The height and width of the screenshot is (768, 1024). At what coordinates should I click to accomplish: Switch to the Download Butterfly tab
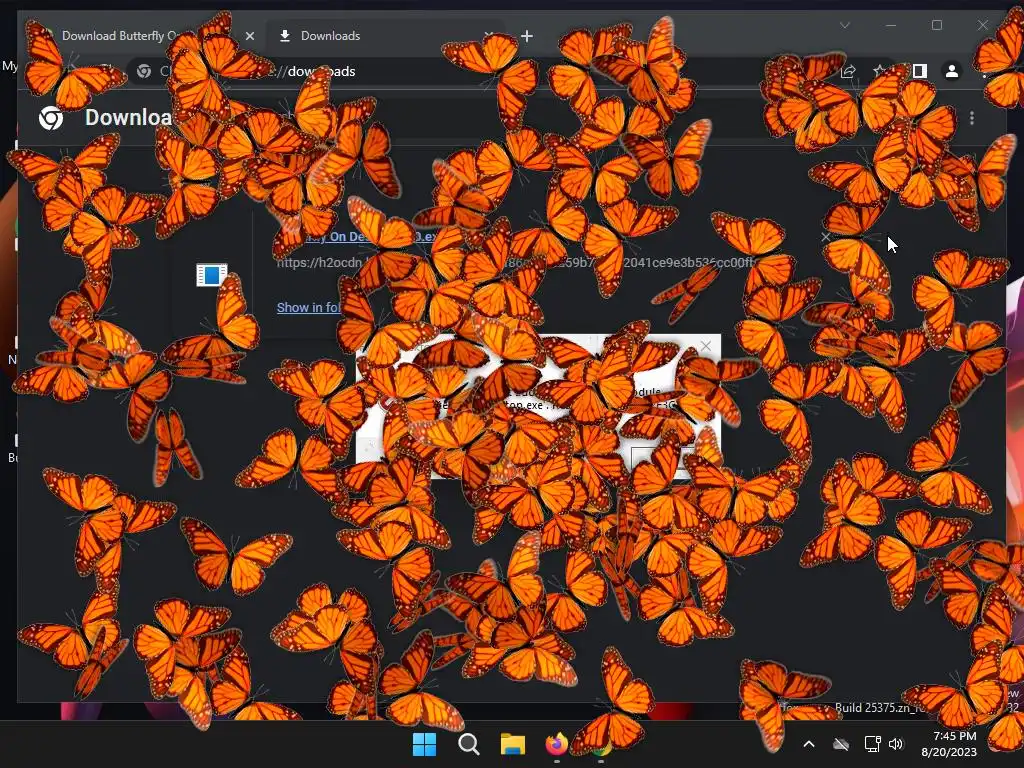[140, 36]
